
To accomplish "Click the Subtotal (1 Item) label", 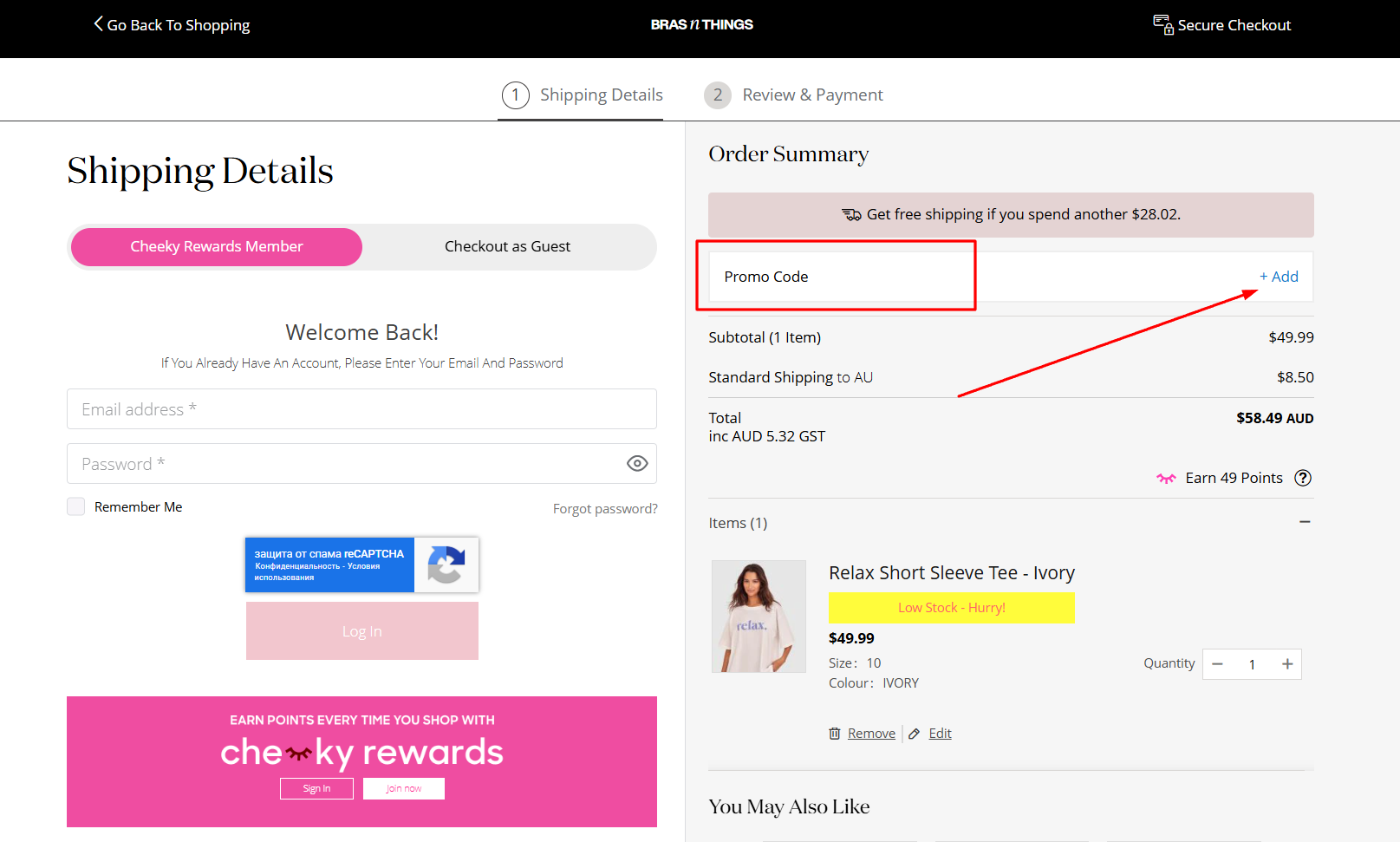I will click(765, 337).
